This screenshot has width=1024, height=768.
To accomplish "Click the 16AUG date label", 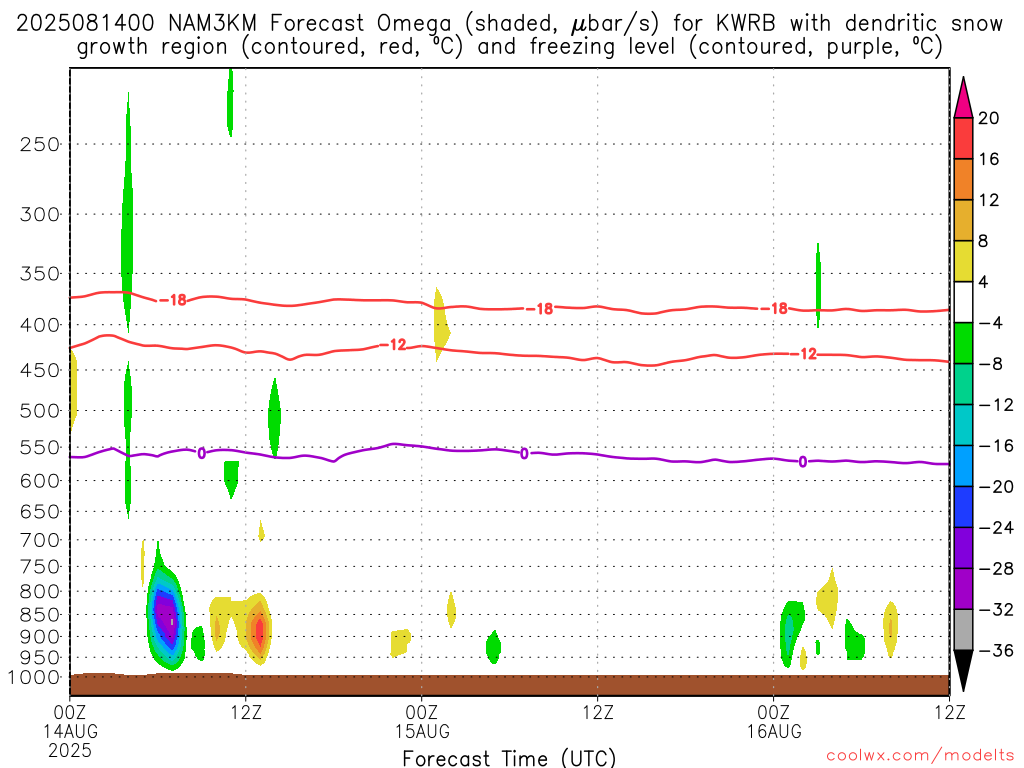I will click(775, 731).
